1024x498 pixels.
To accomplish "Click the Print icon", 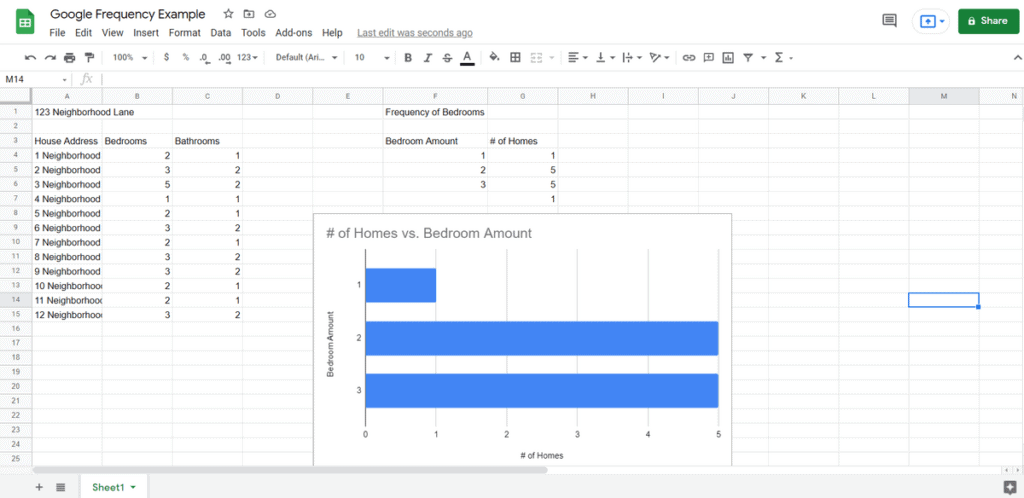I will [70, 57].
